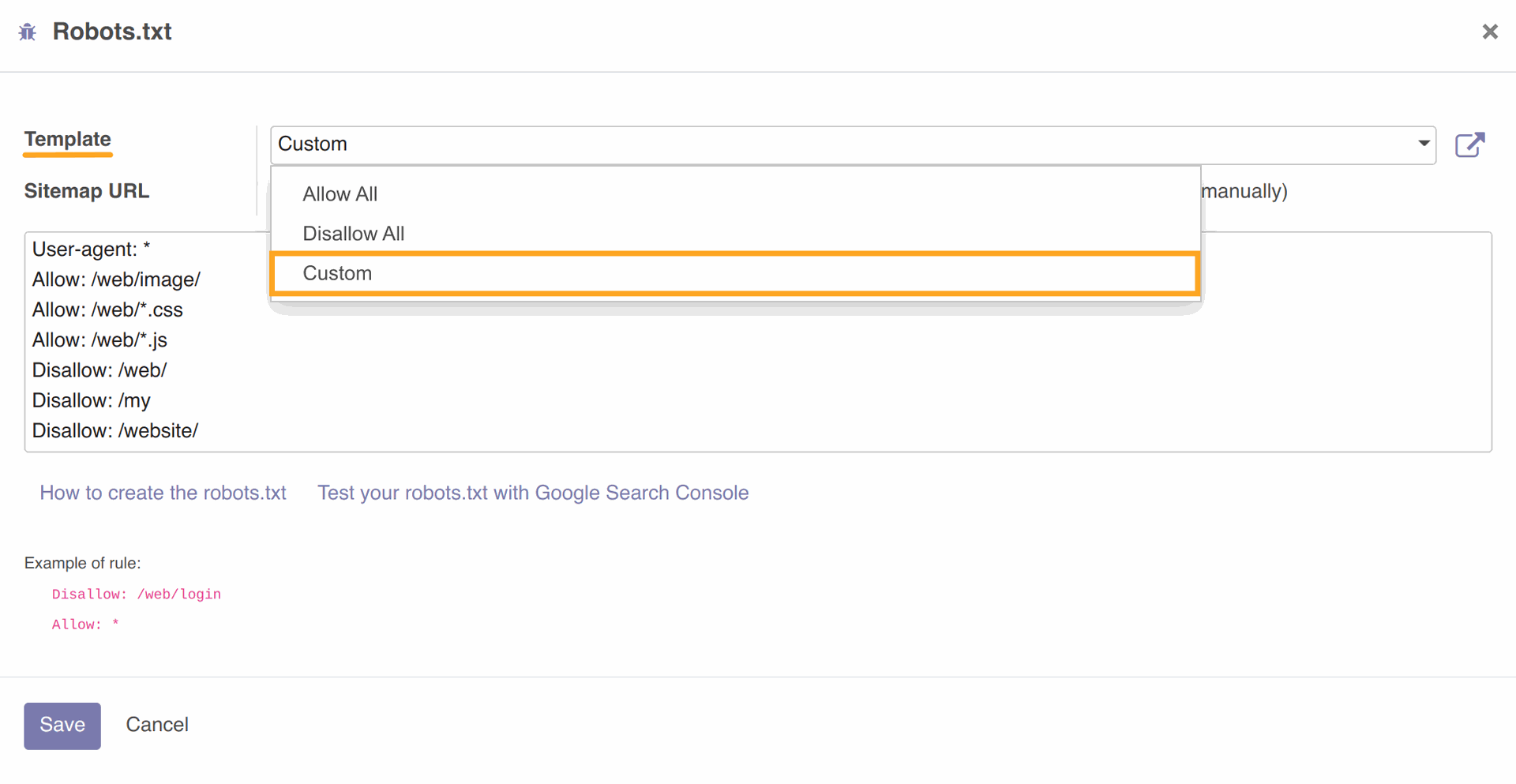Open Test your robots.txt with Google Search Console
Screen dimensions: 1516x784
pos(533,493)
